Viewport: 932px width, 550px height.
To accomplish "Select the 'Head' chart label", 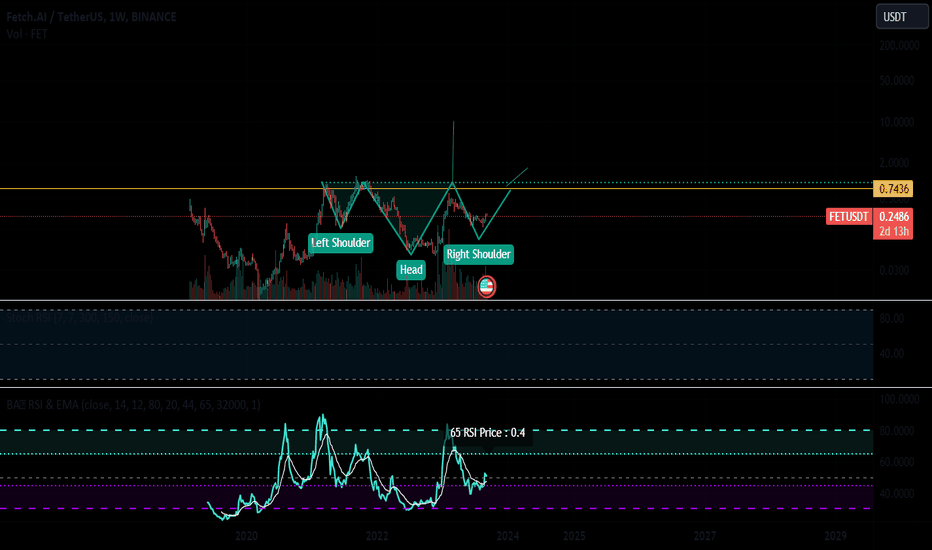I will click(x=411, y=269).
